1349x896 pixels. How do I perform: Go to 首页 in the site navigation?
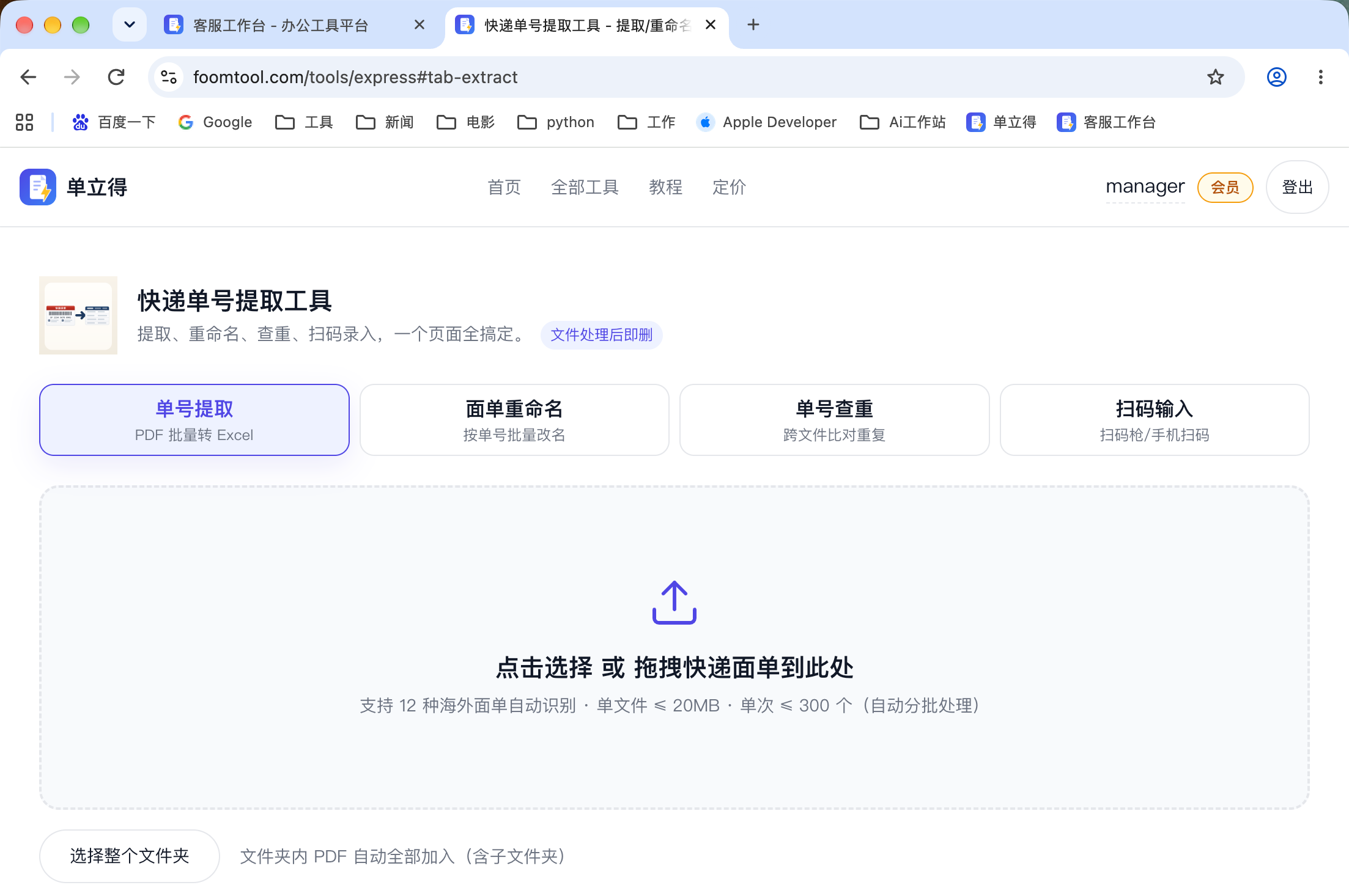(504, 187)
